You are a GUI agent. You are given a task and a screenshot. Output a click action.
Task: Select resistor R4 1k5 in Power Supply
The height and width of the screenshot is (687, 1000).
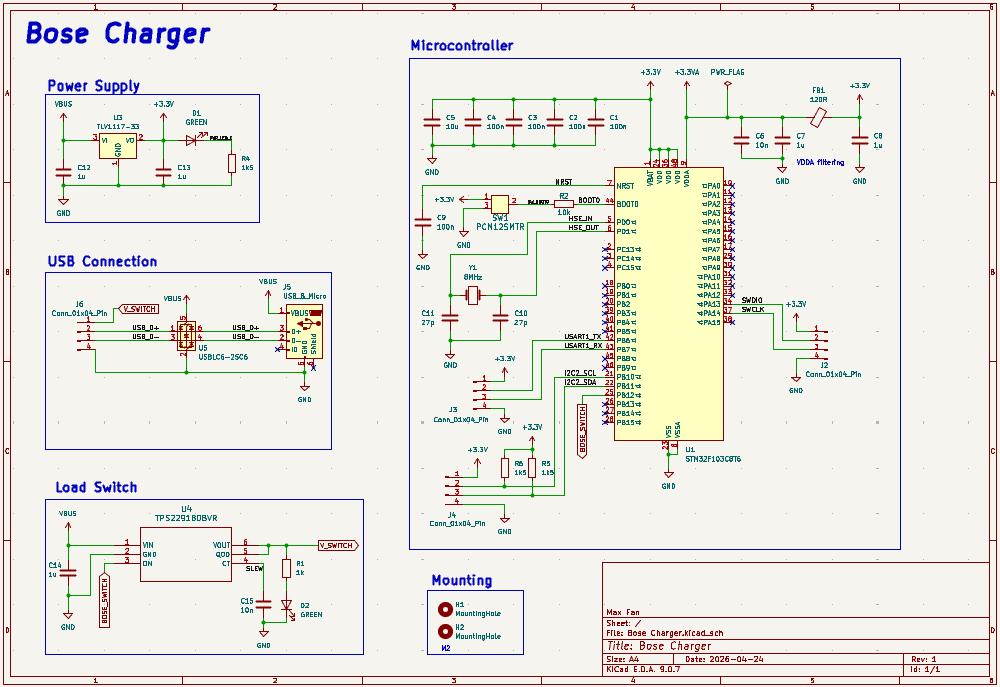click(x=232, y=163)
